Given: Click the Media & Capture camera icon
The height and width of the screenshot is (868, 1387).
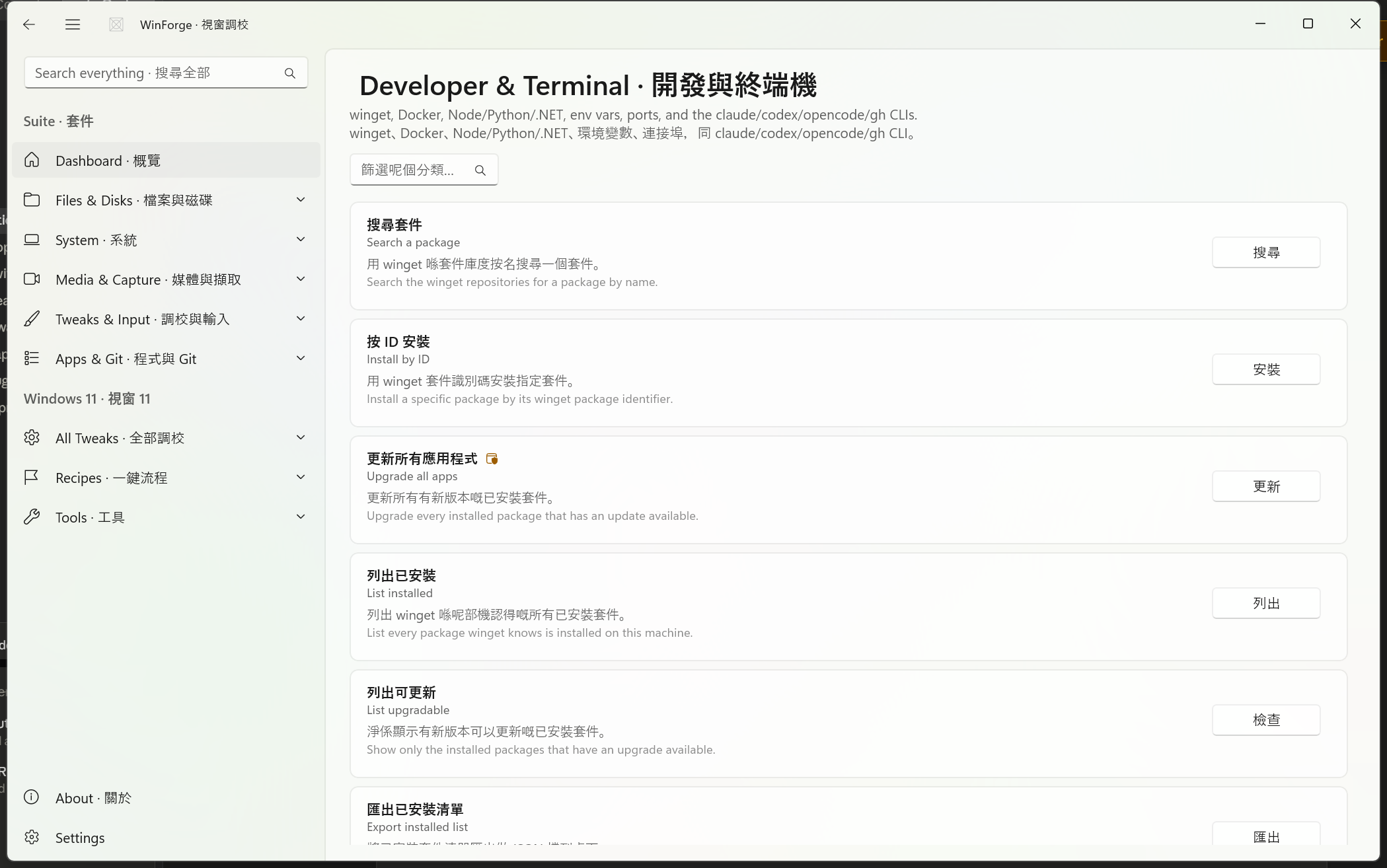Looking at the screenshot, I should point(32,279).
